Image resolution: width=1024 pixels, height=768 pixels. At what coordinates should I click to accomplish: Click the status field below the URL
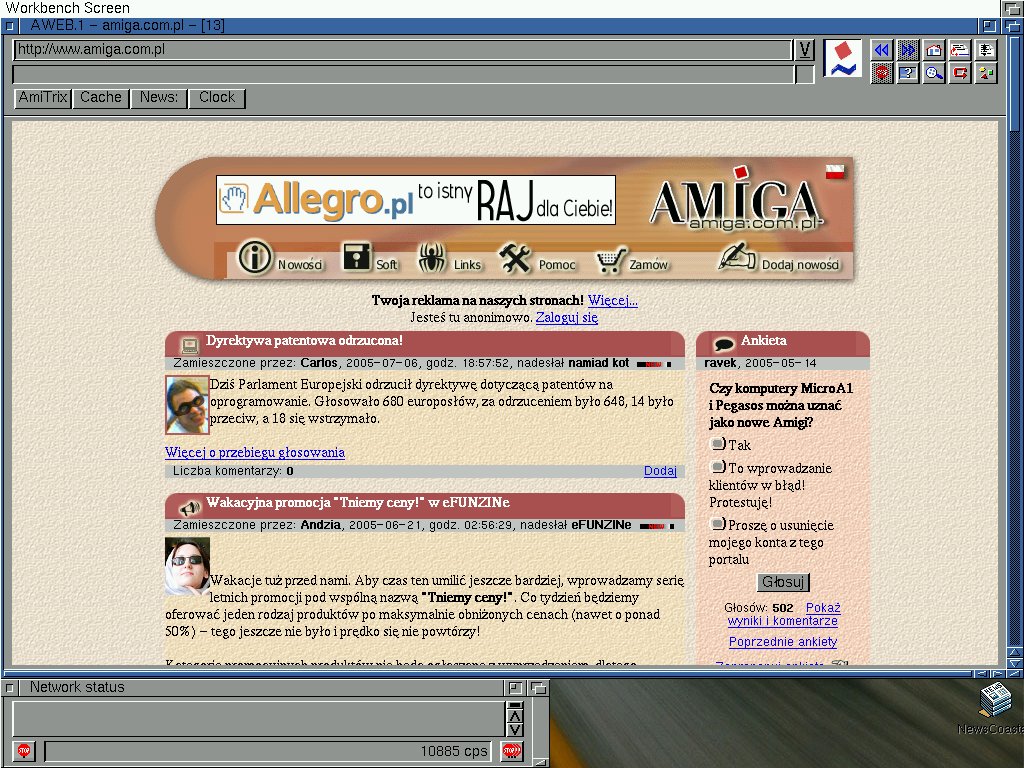(x=403, y=74)
